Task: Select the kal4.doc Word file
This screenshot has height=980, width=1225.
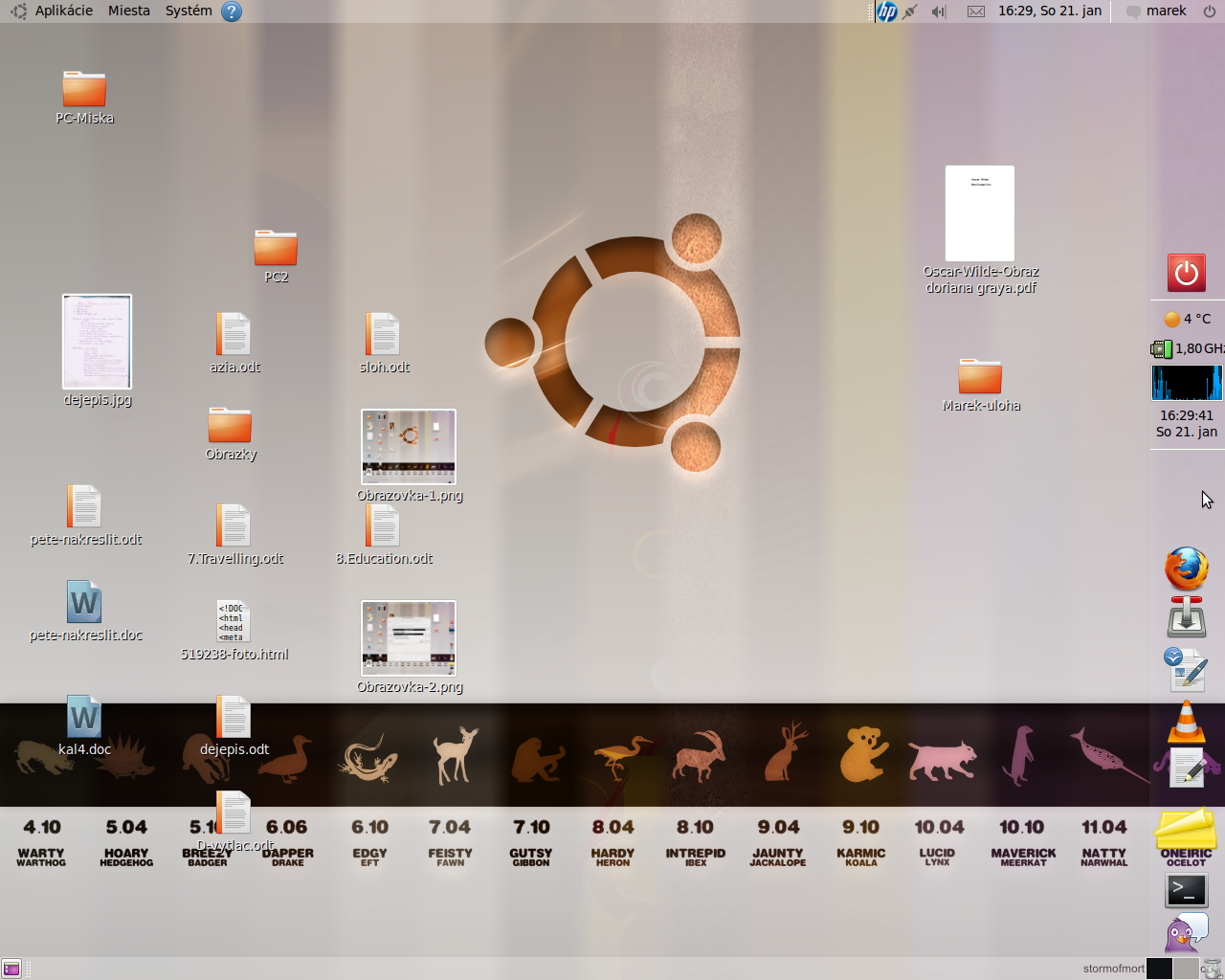Action: (x=84, y=725)
